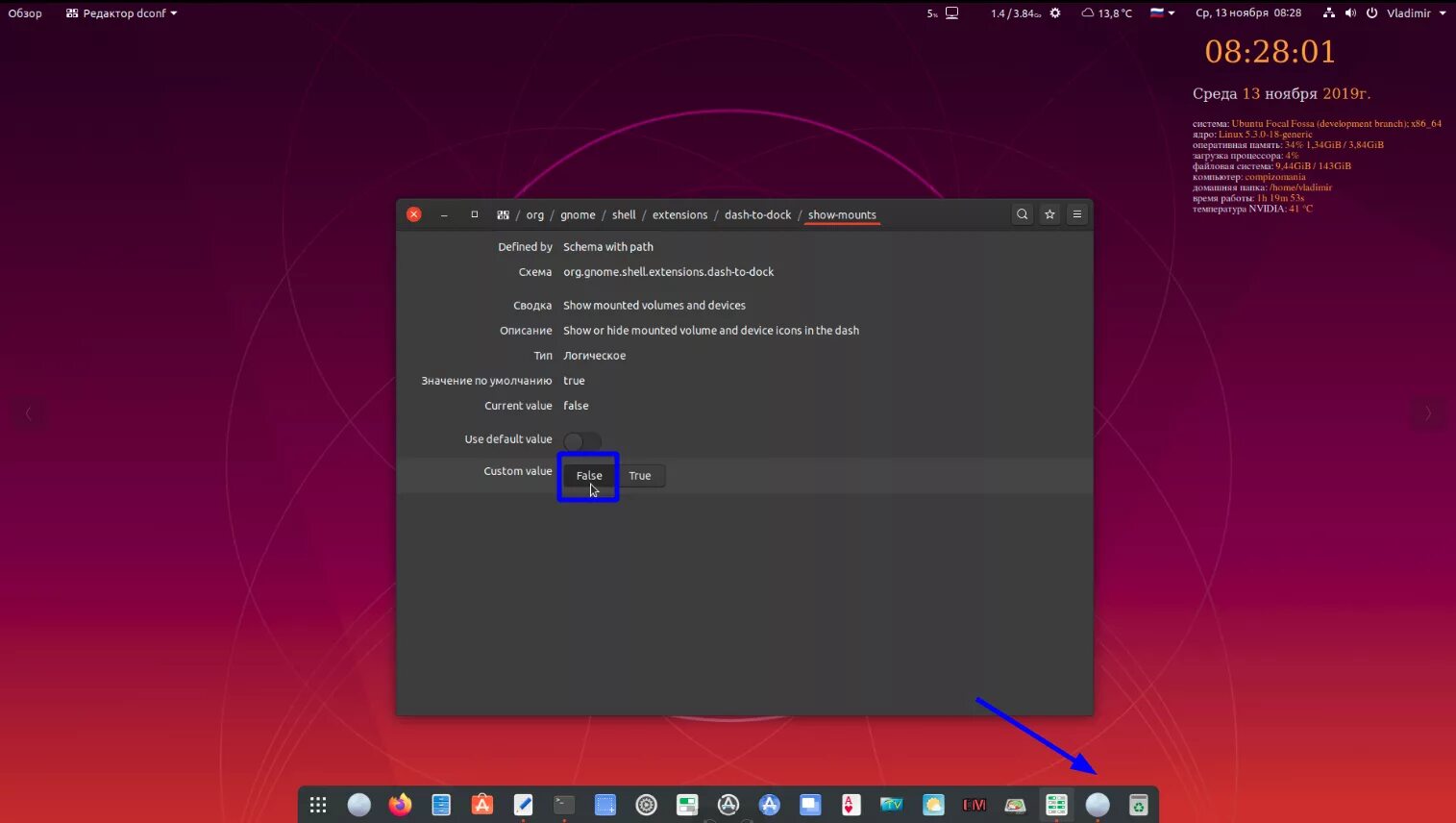
Task: Open the solitaire card game dock icon
Action: point(851,805)
